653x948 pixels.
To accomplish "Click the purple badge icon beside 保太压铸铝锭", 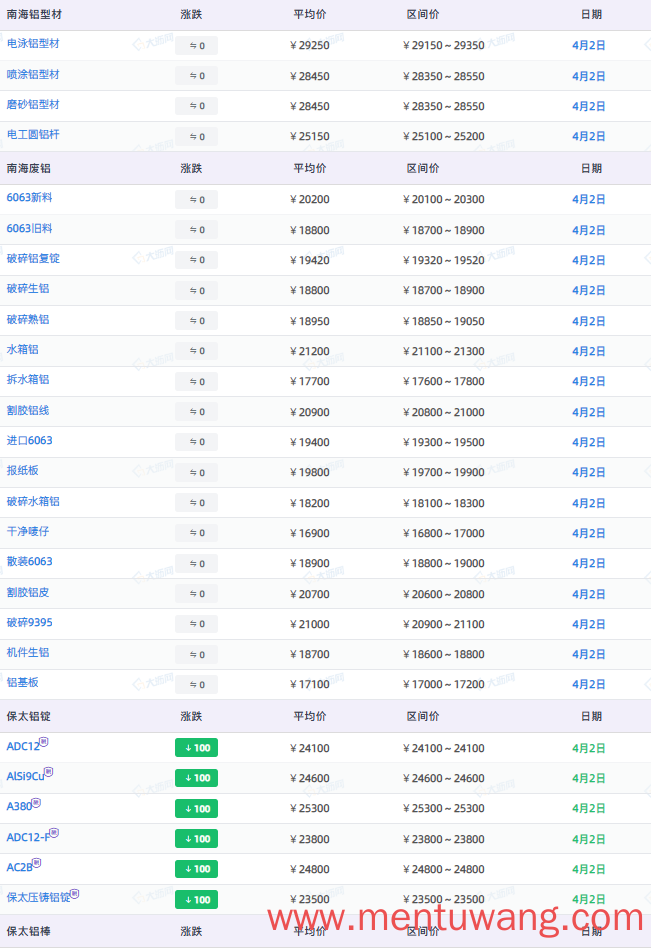I will (x=75, y=894).
